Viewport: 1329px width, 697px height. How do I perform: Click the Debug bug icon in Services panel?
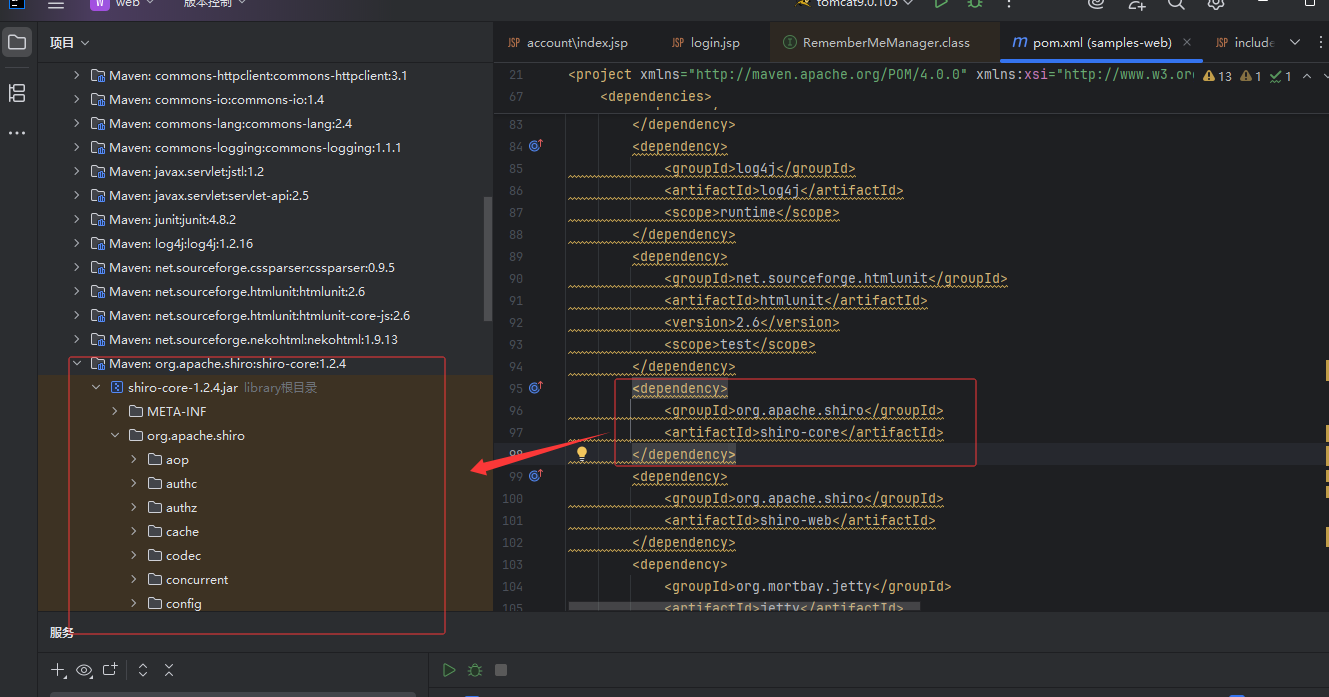point(475,670)
